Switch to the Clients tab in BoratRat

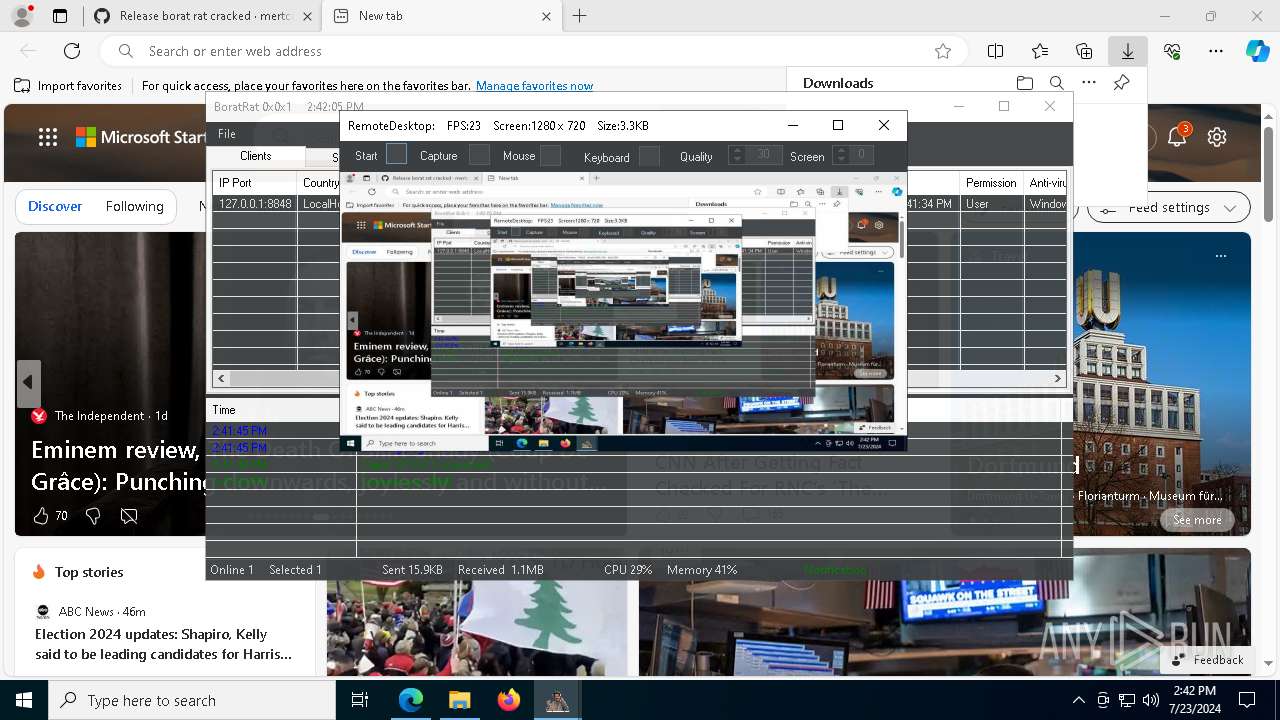[x=256, y=156]
